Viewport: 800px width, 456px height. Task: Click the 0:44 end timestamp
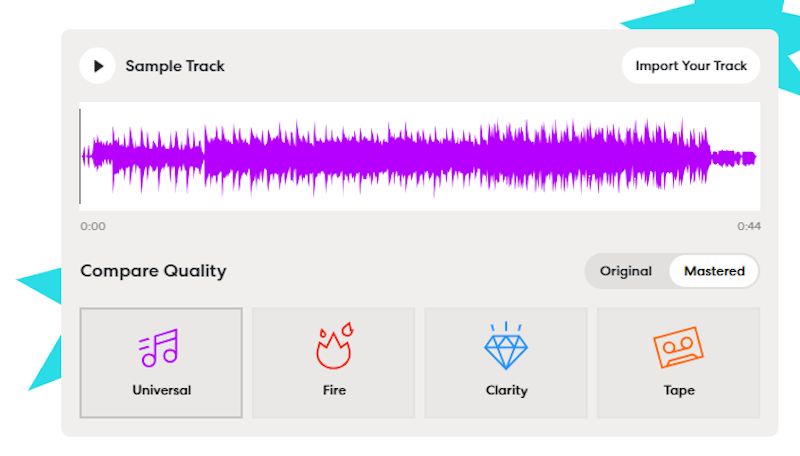(749, 226)
